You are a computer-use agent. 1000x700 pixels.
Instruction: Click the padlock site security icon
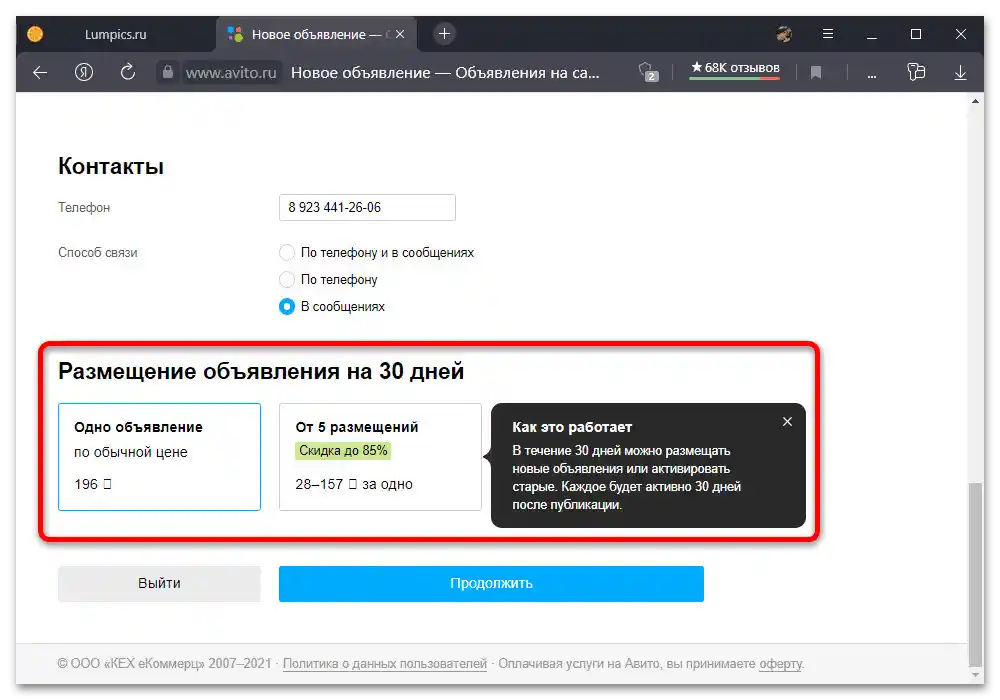[x=168, y=72]
